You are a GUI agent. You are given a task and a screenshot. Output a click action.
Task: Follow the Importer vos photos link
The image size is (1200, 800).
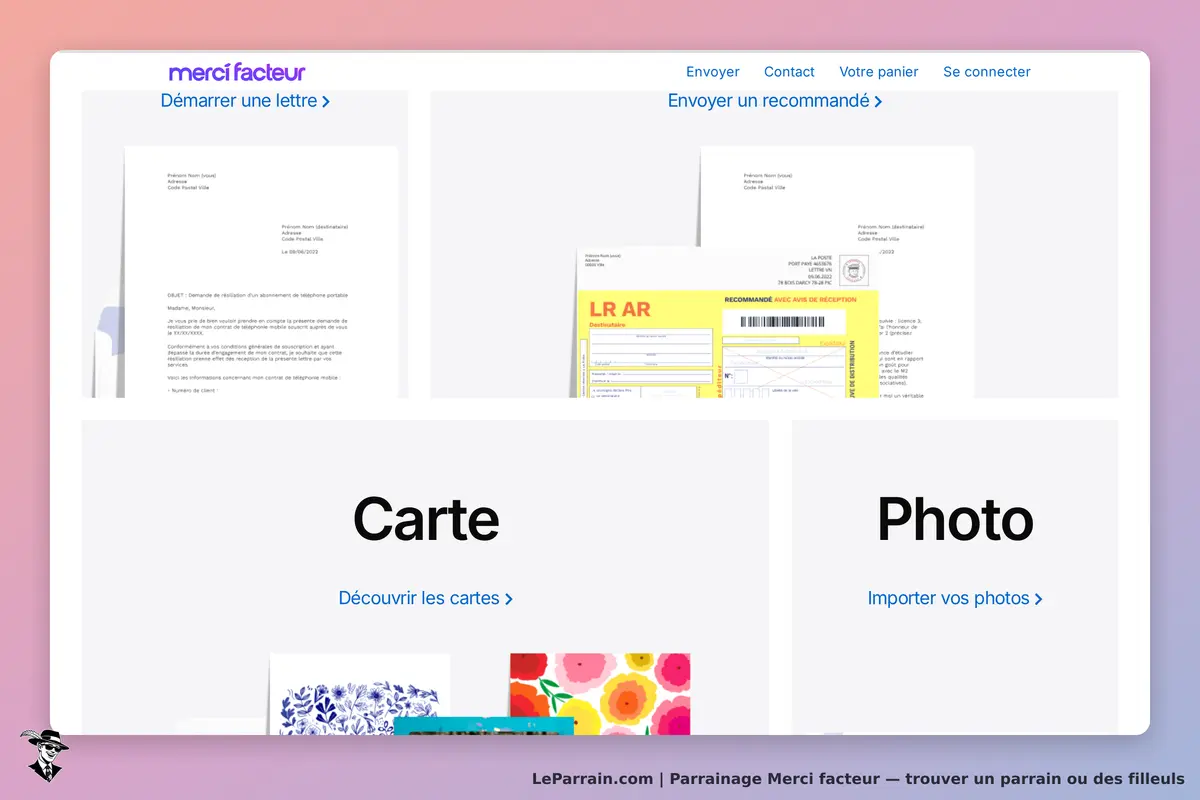(955, 598)
